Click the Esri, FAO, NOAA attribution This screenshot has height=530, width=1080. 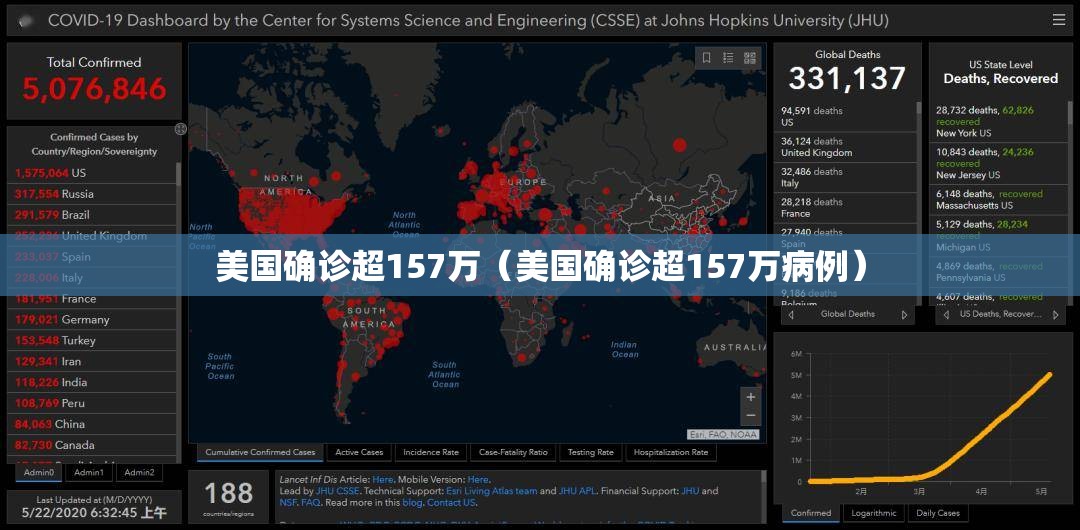pyautogui.click(x=723, y=434)
